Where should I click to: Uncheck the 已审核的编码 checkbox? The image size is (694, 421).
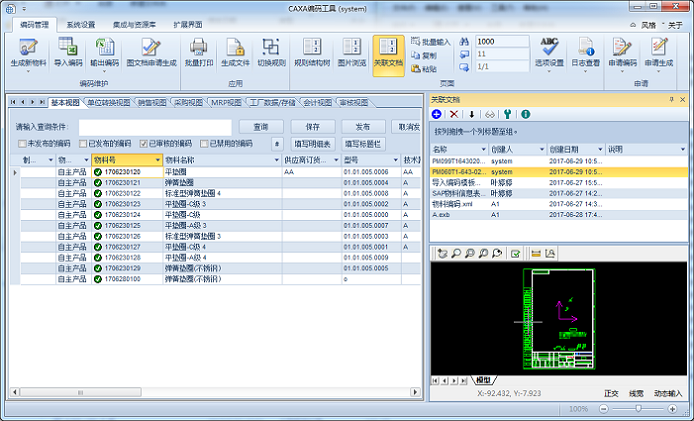click(144, 144)
